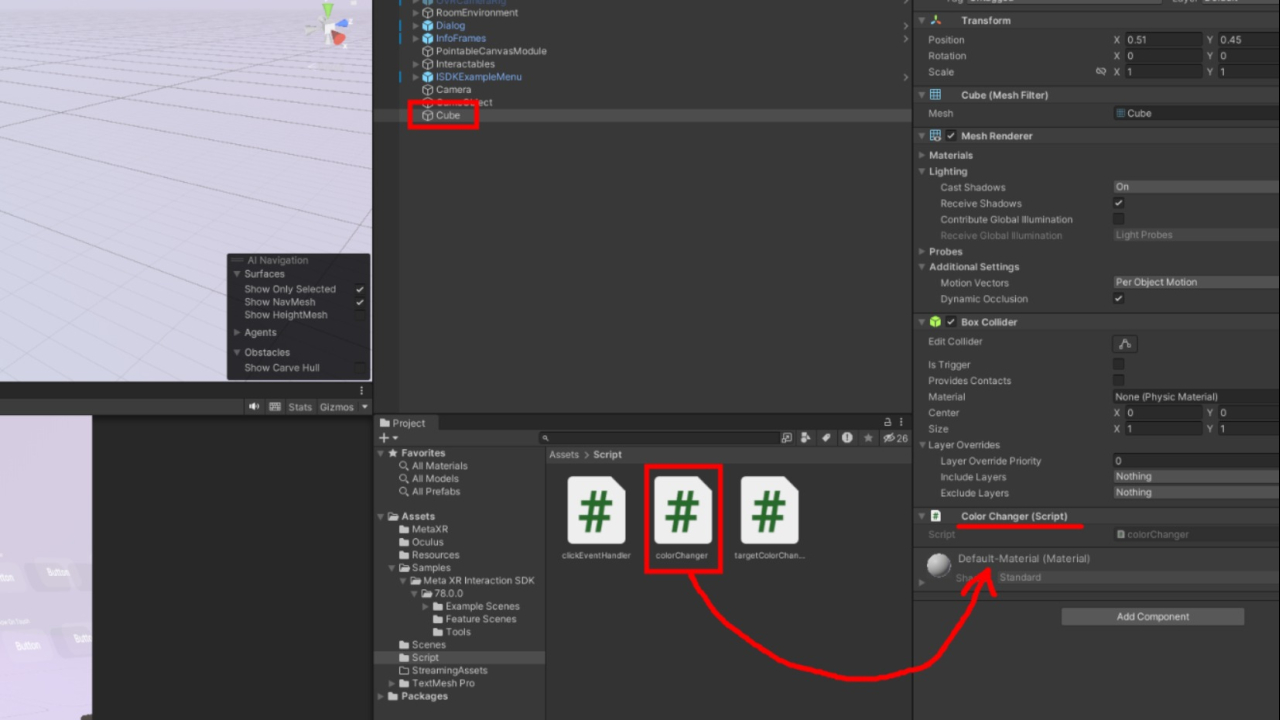Viewport: 1280px width, 720px height.
Task: Click the scene orientation gizmo
Action: [x=332, y=24]
